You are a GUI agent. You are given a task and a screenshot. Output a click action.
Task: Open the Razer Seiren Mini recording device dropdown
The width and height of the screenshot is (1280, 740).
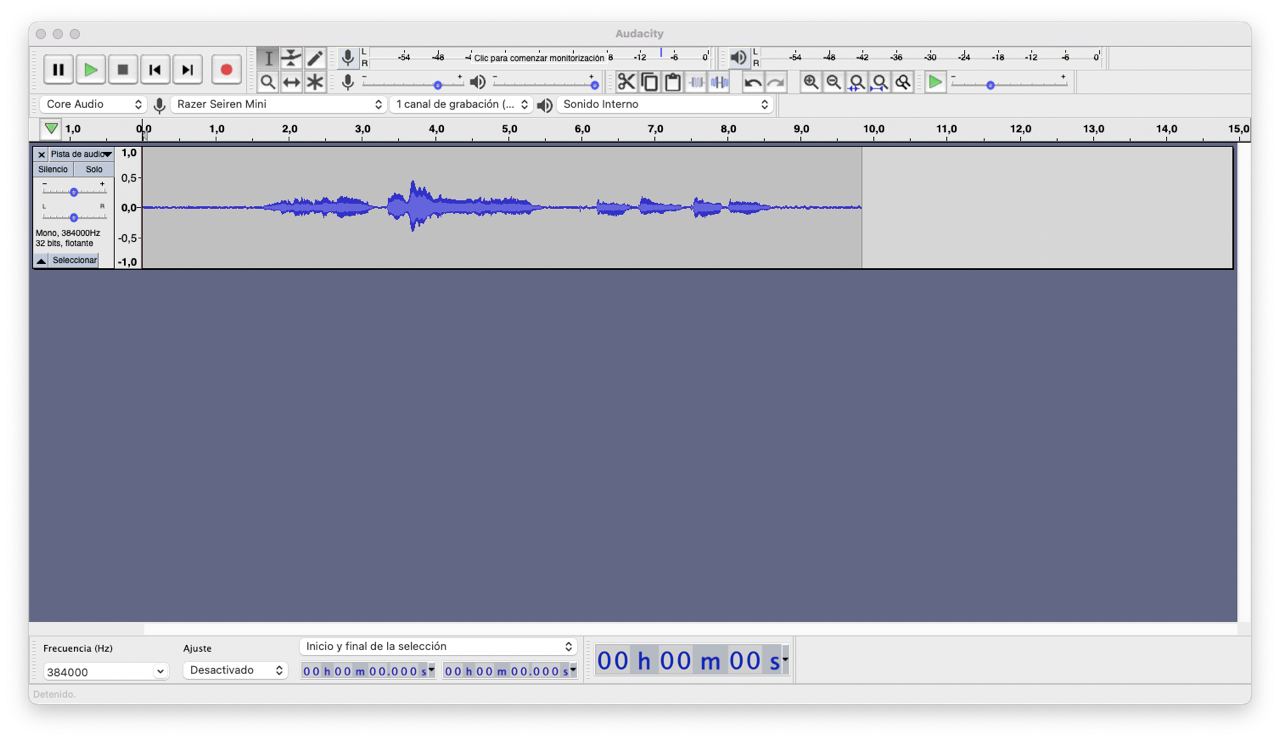279,104
